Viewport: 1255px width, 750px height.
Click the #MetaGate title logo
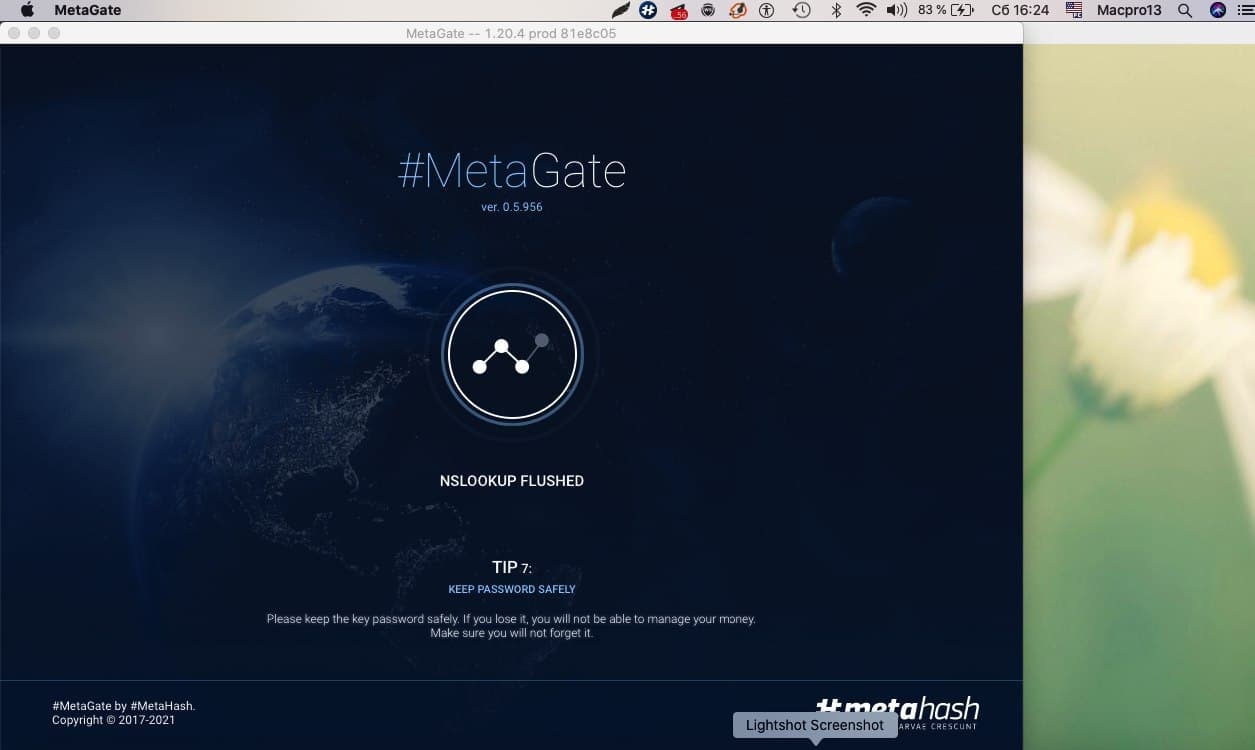coord(512,171)
